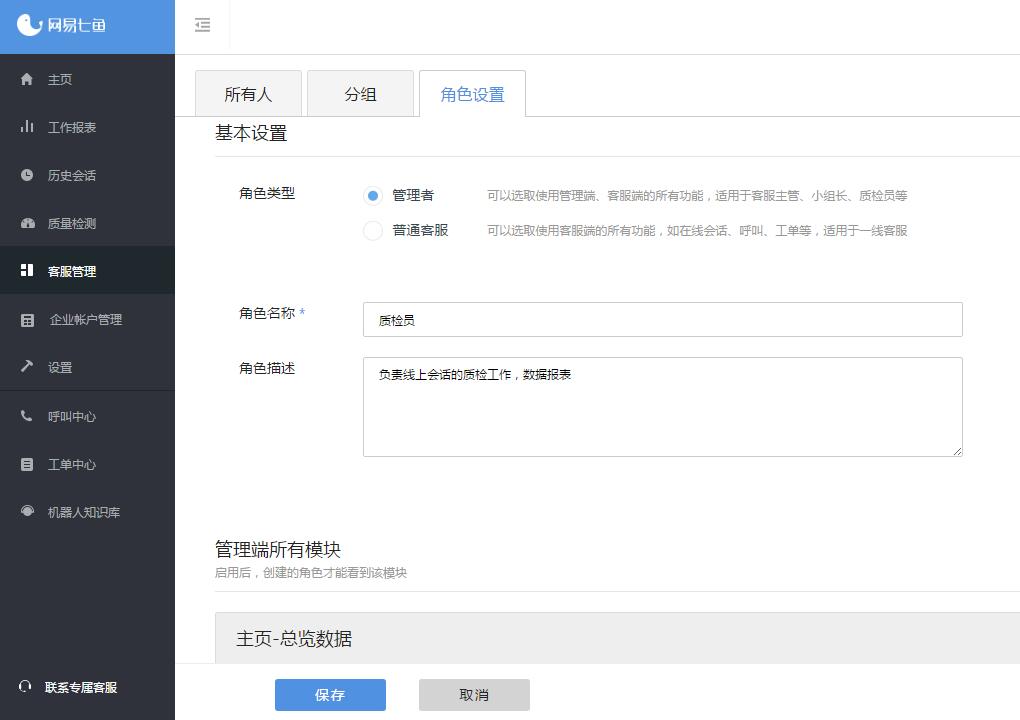Click the 角色类型 field label
This screenshot has height=720, width=1020.
[267, 193]
